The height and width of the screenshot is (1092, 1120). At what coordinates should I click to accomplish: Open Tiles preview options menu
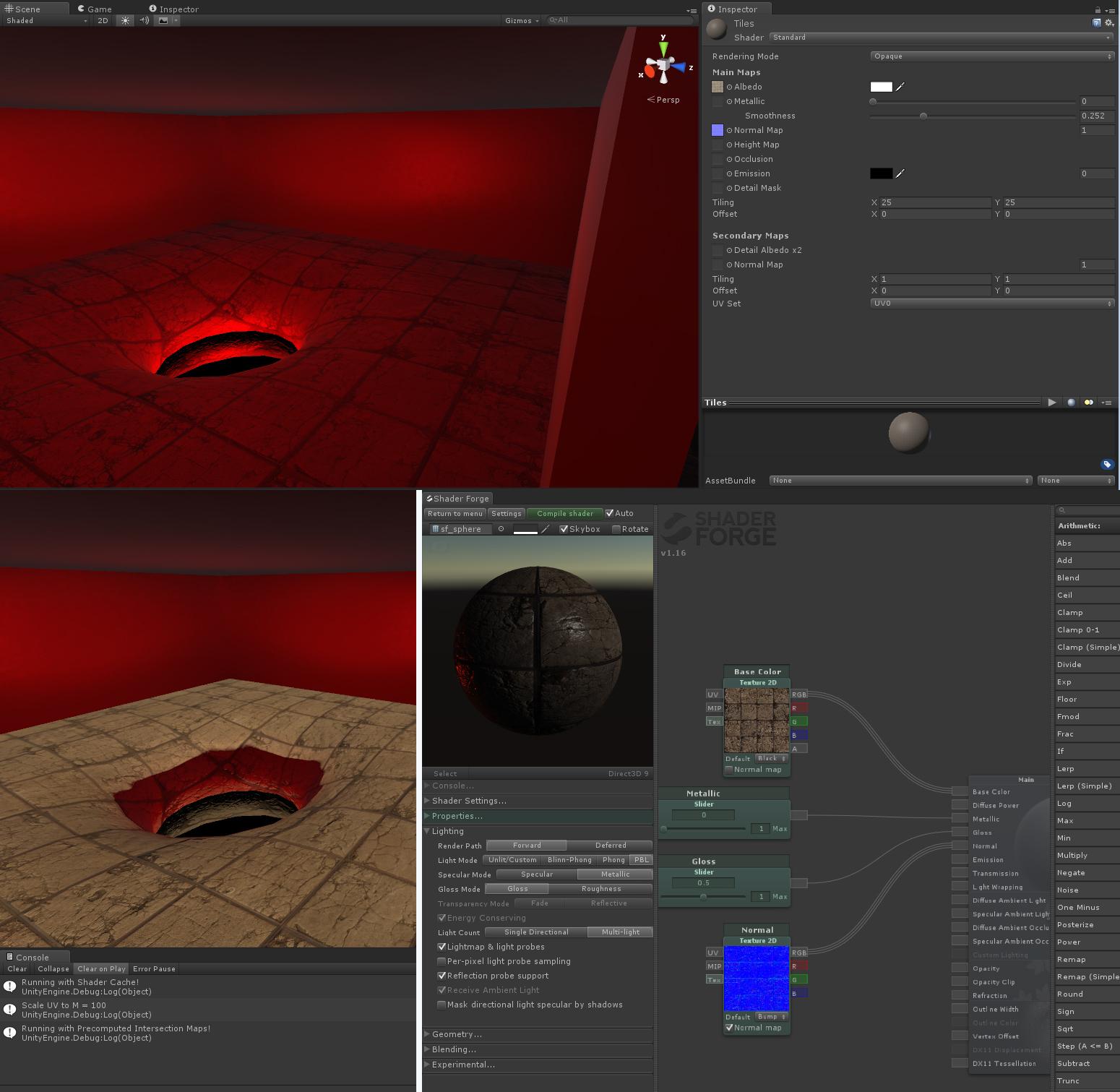[x=1106, y=403]
